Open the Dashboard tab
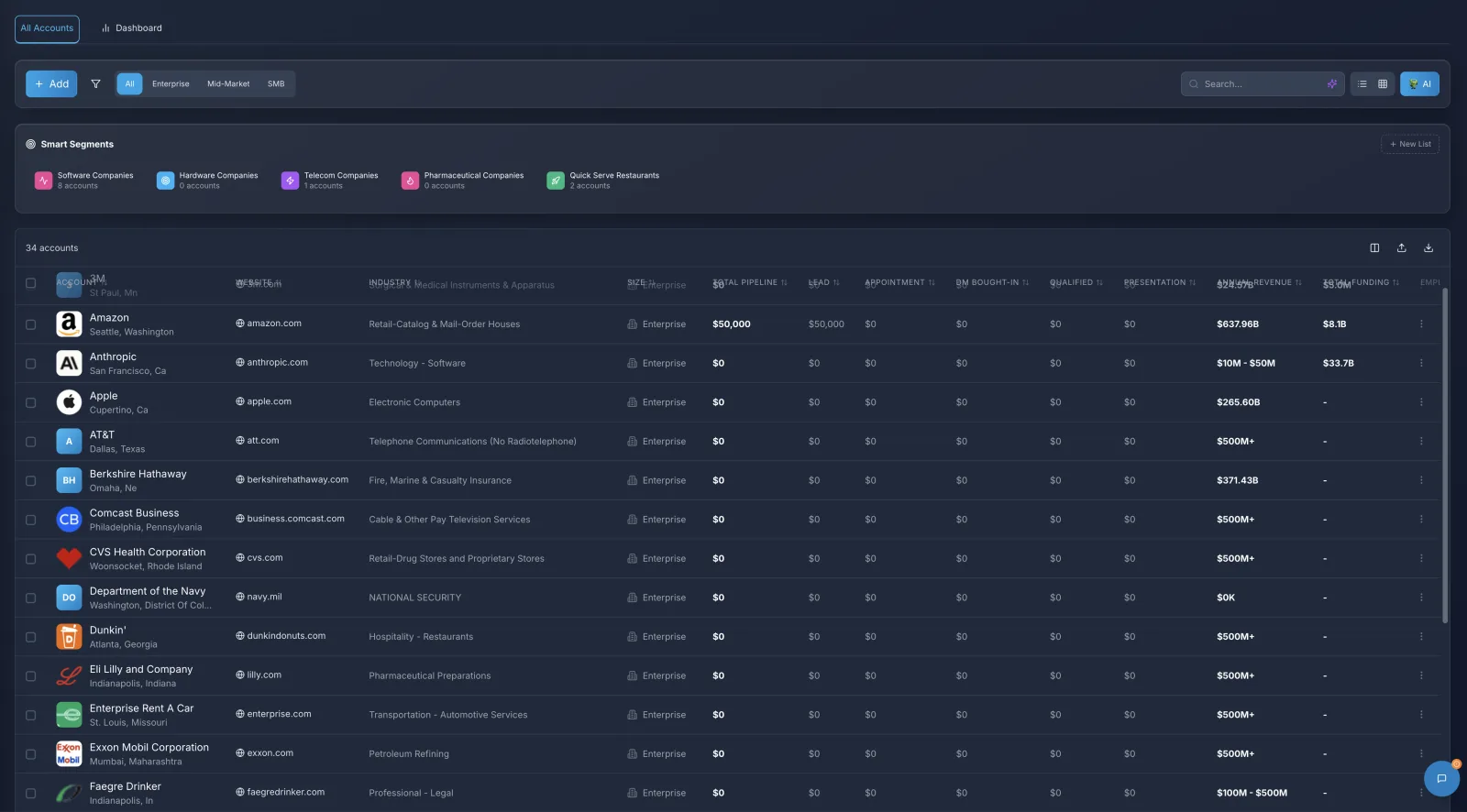The width and height of the screenshot is (1467, 812). [x=132, y=28]
